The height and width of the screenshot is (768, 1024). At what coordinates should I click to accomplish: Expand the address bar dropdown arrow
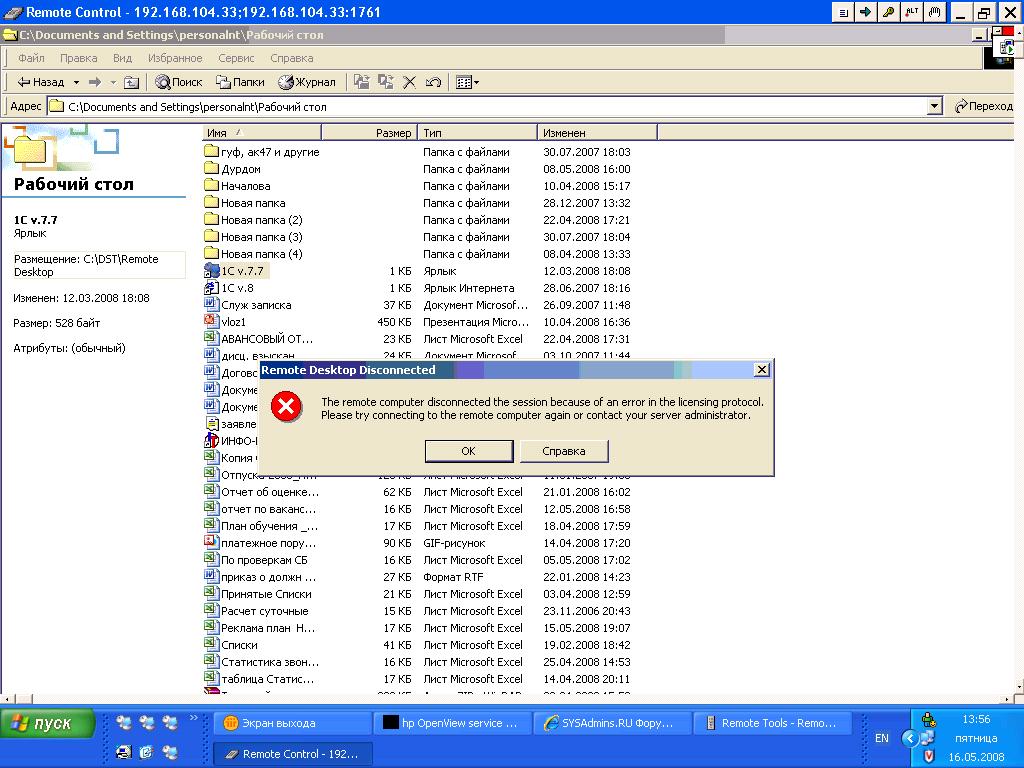point(935,106)
